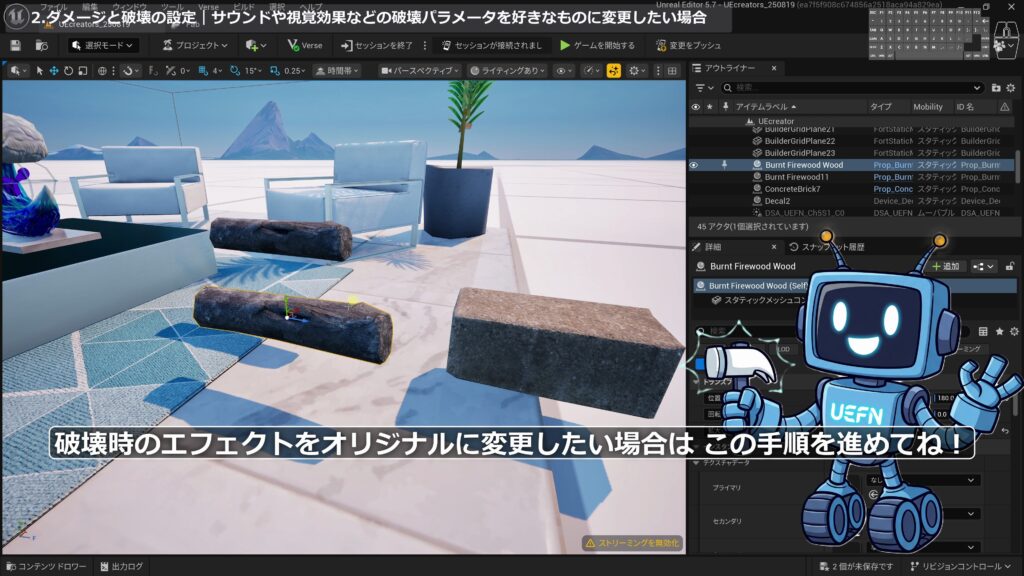Click the Save icon in the main toolbar
The image size is (1024, 576).
16,45
